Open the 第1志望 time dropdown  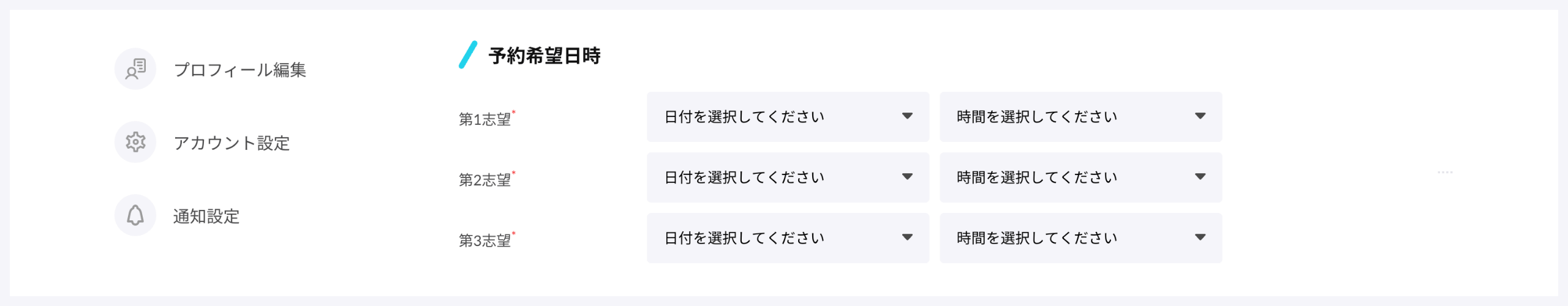point(1080,117)
